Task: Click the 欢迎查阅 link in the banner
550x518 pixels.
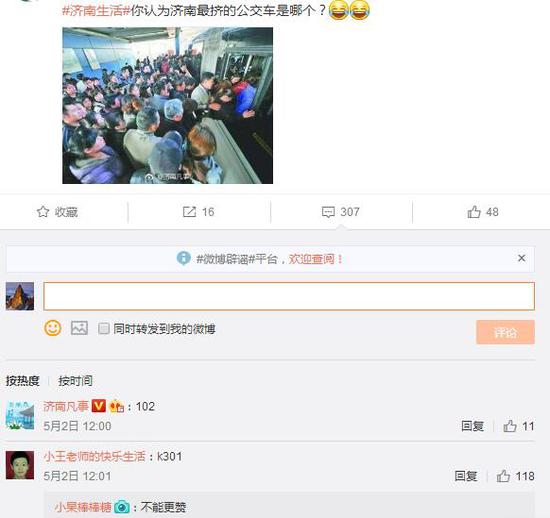Action: pyautogui.click(x=315, y=259)
